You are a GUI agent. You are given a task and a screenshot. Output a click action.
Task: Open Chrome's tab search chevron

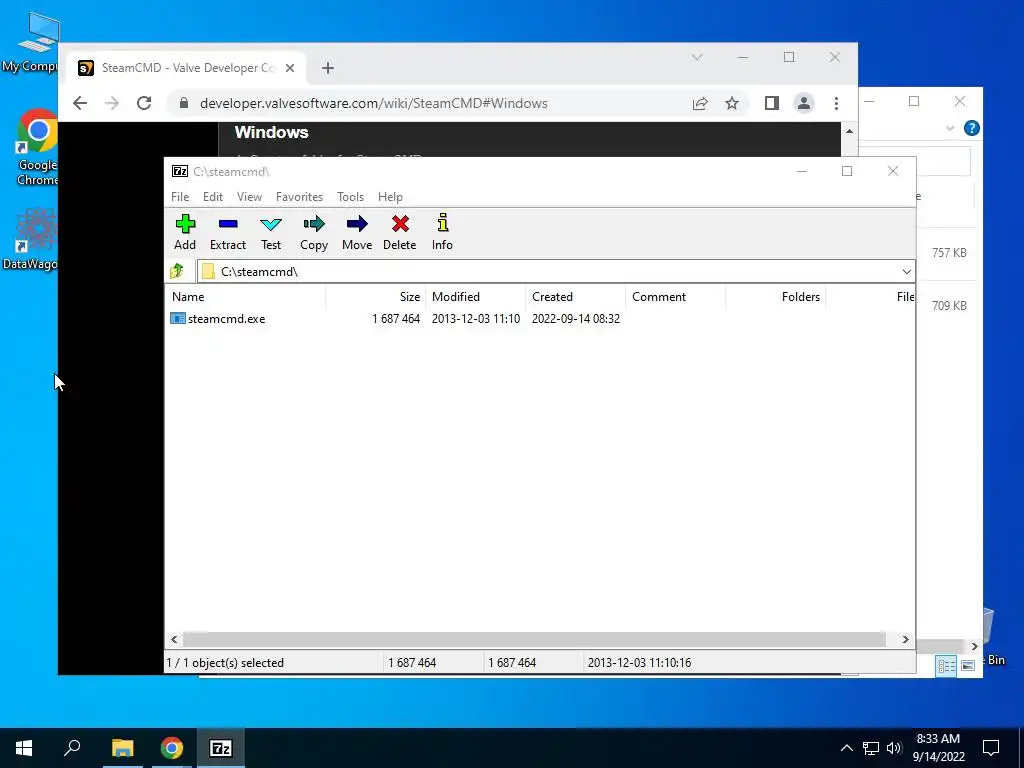click(697, 57)
